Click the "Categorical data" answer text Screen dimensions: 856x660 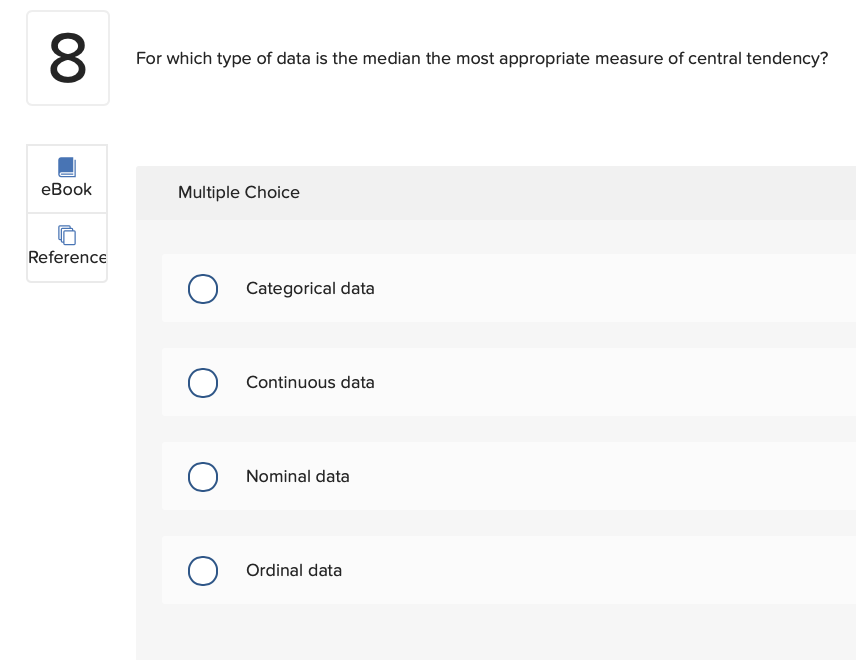coord(310,289)
